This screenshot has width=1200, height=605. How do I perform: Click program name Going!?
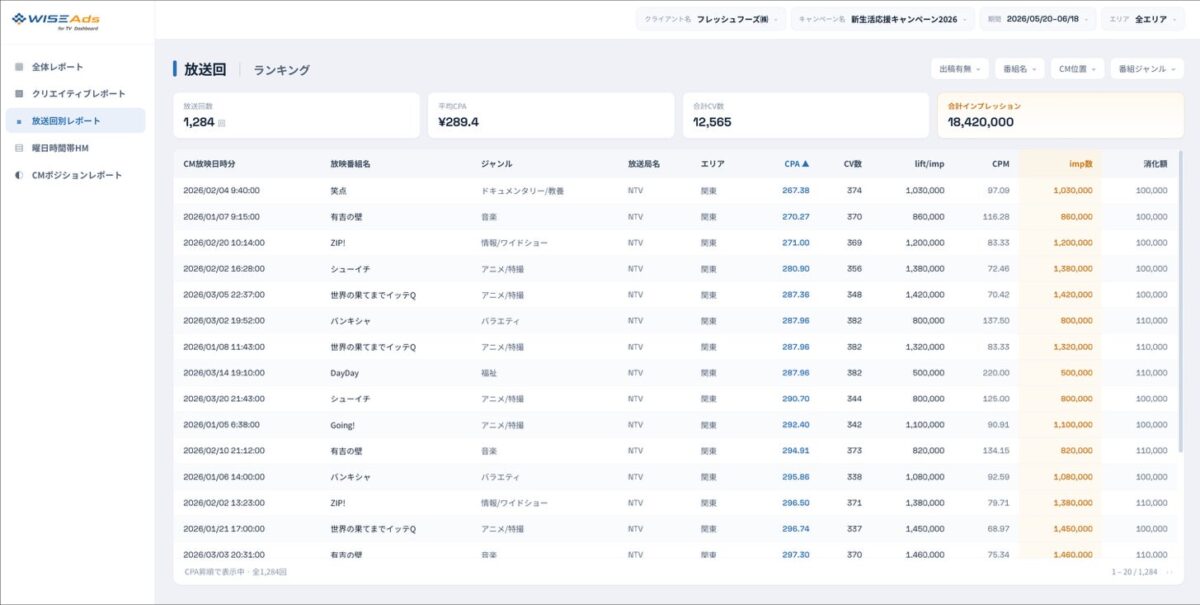click(x=344, y=424)
